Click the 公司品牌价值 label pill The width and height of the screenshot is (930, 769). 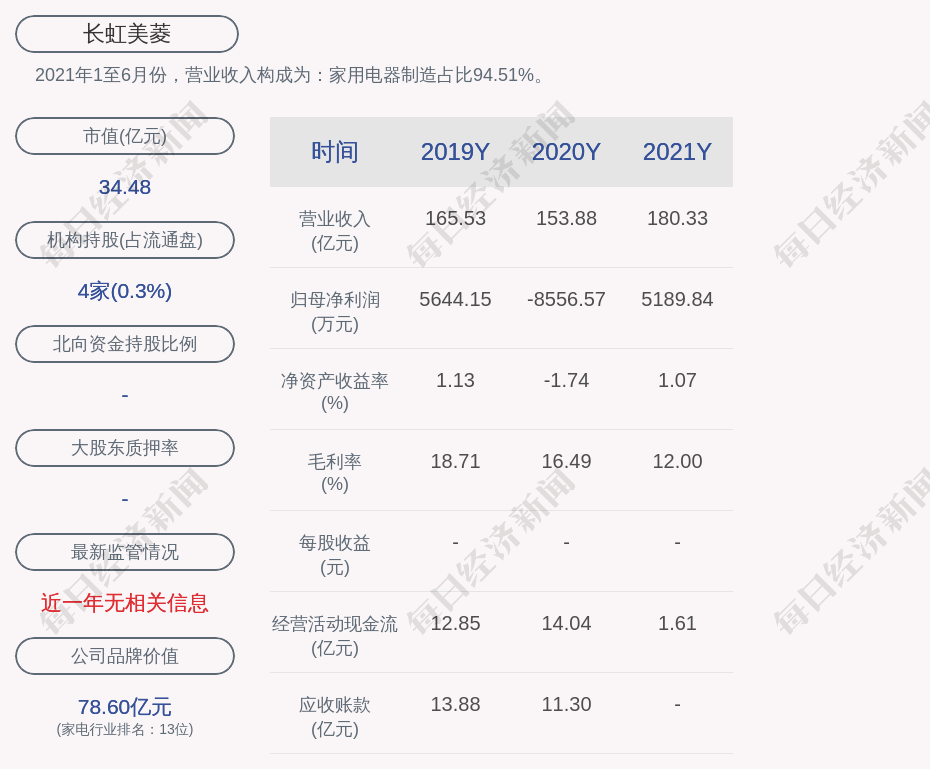125,656
